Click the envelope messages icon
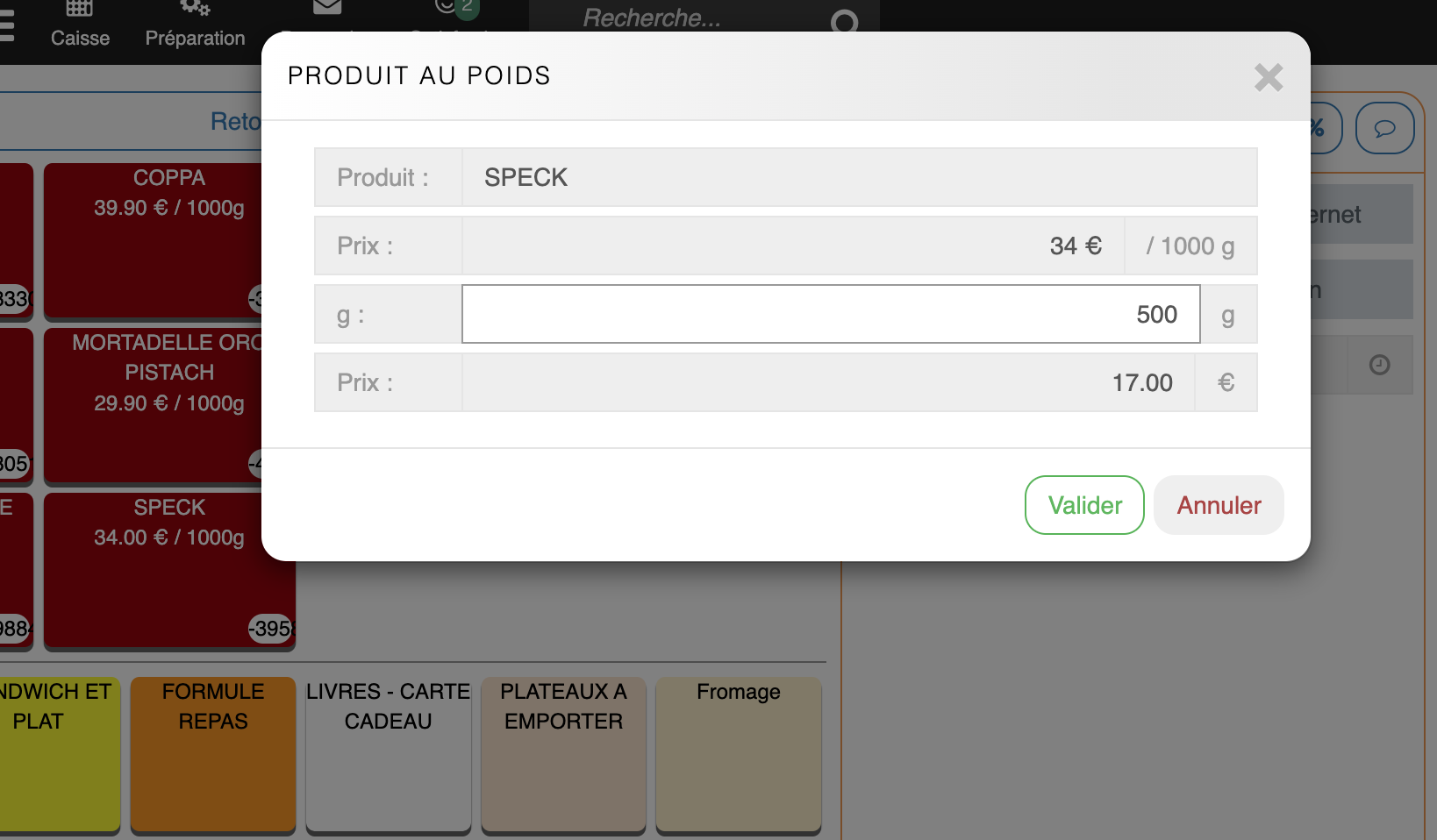The image size is (1437, 840). (327, 7)
